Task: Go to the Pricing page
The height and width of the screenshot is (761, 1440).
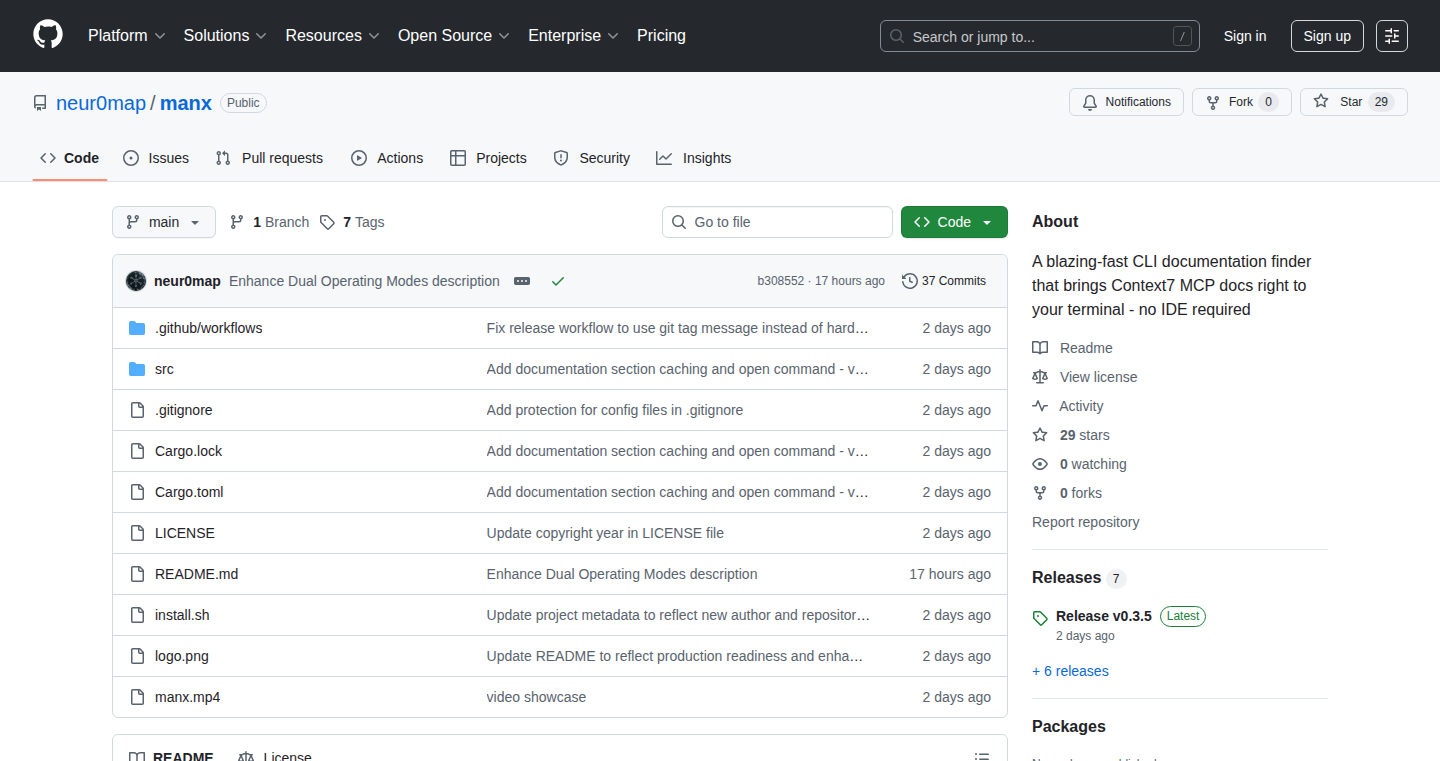Action: click(661, 35)
